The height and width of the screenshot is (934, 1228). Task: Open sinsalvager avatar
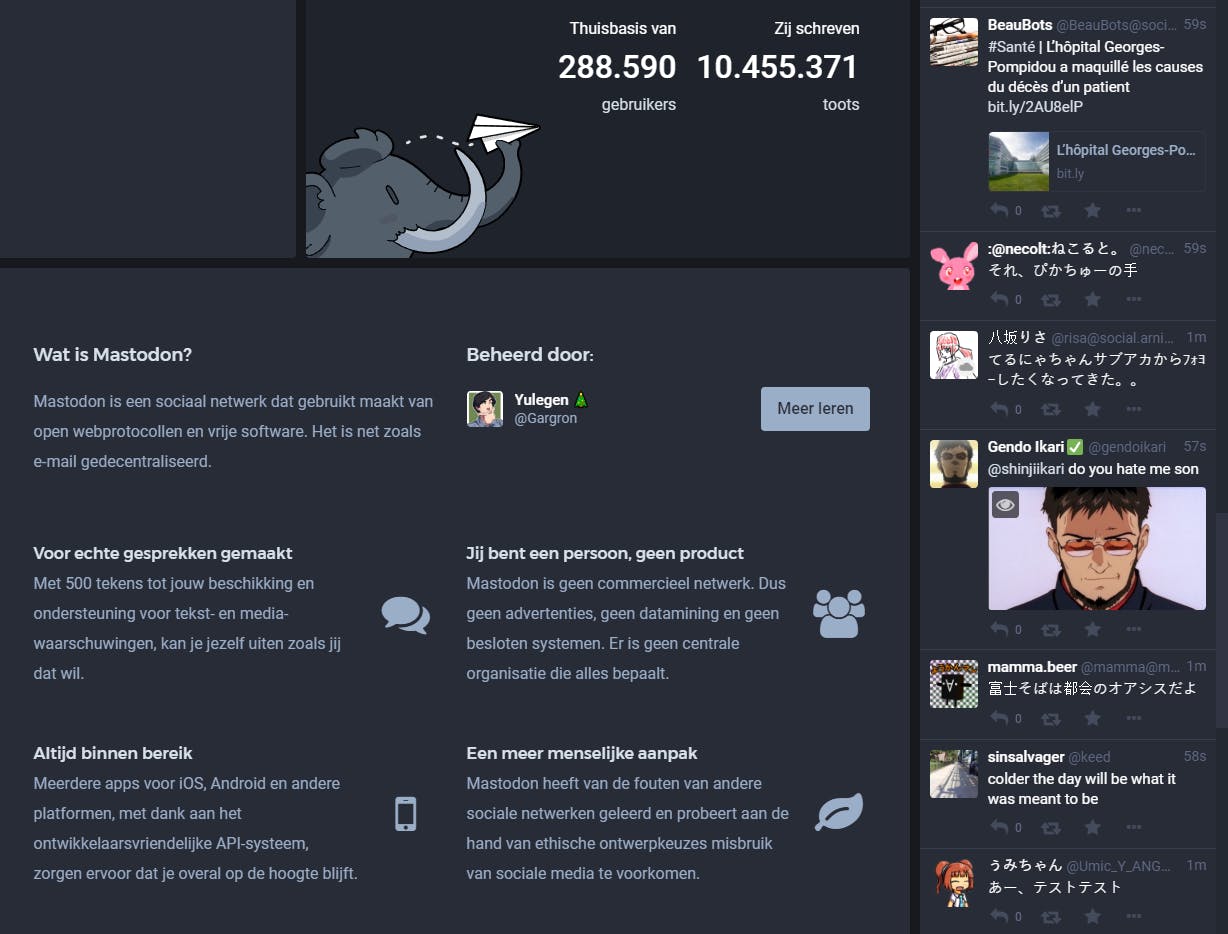954,774
